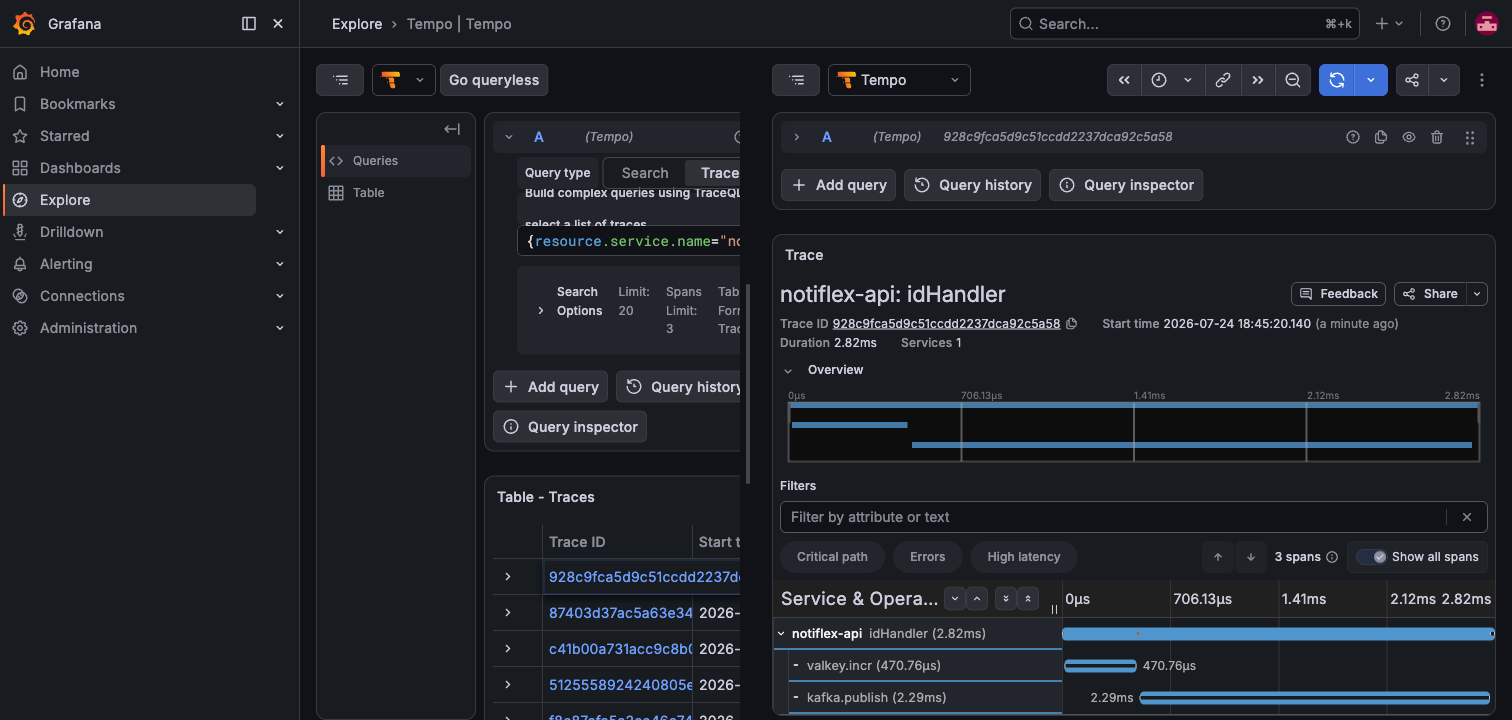Expand the row for trace c41b00a731acc9c8

click(508, 649)
